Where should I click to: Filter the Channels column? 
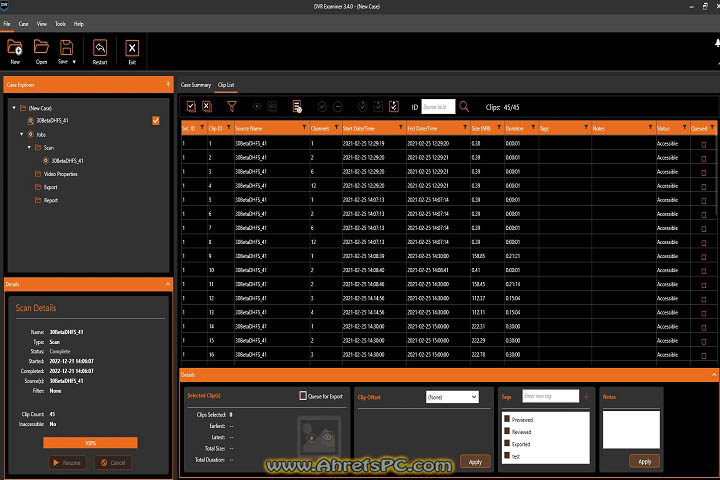[337, 127]
